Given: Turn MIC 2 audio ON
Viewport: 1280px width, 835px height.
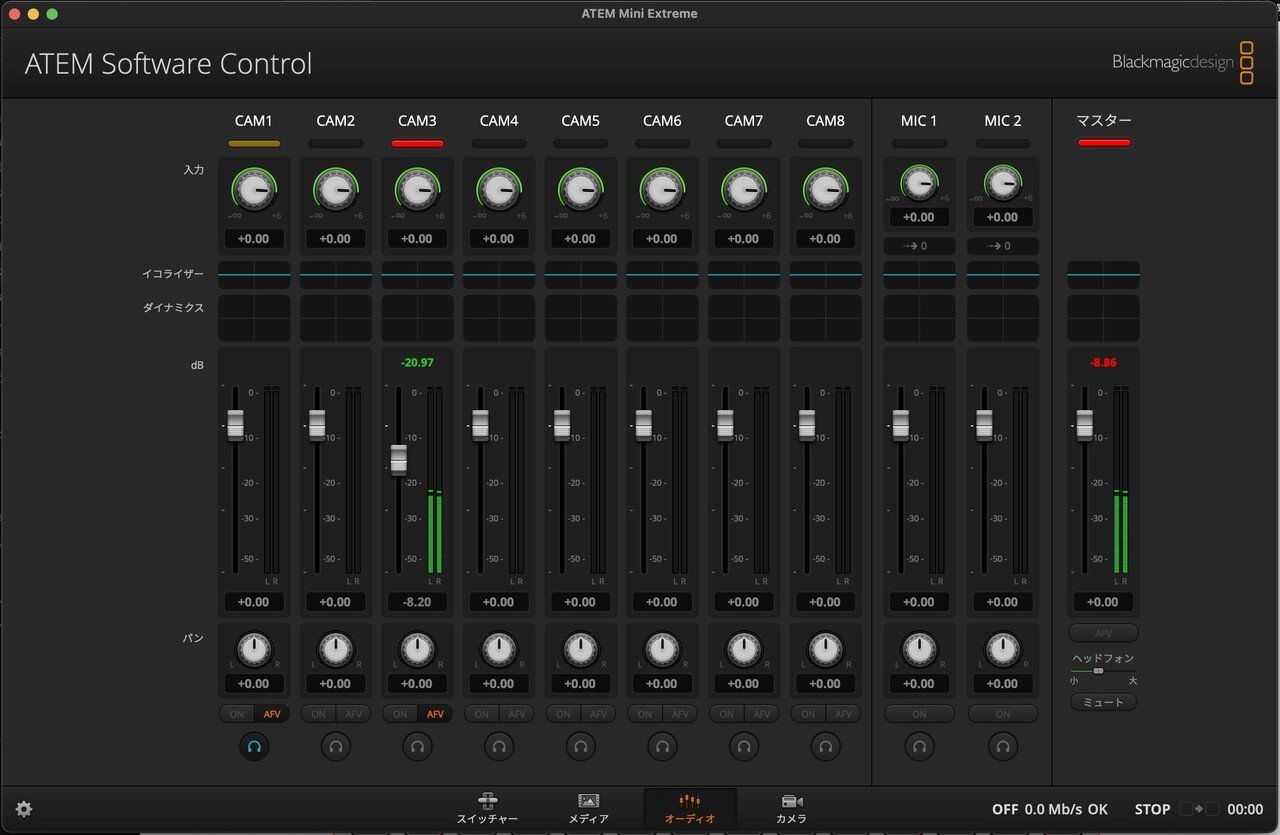Looking at the screenshot, I should pos(1003,714).
